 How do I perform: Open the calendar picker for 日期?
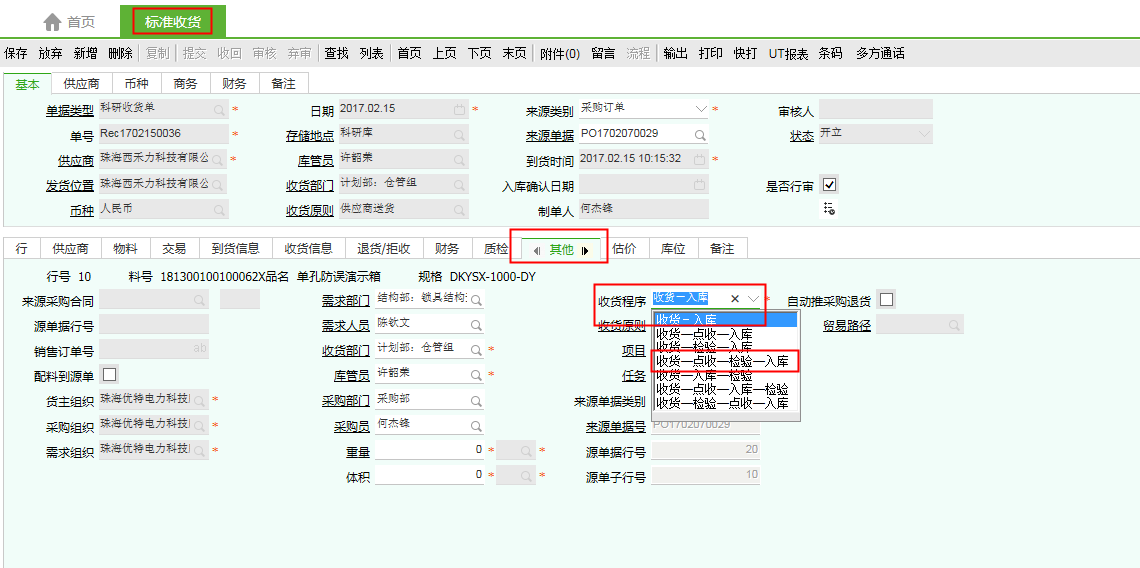click(x=459, y=109)
